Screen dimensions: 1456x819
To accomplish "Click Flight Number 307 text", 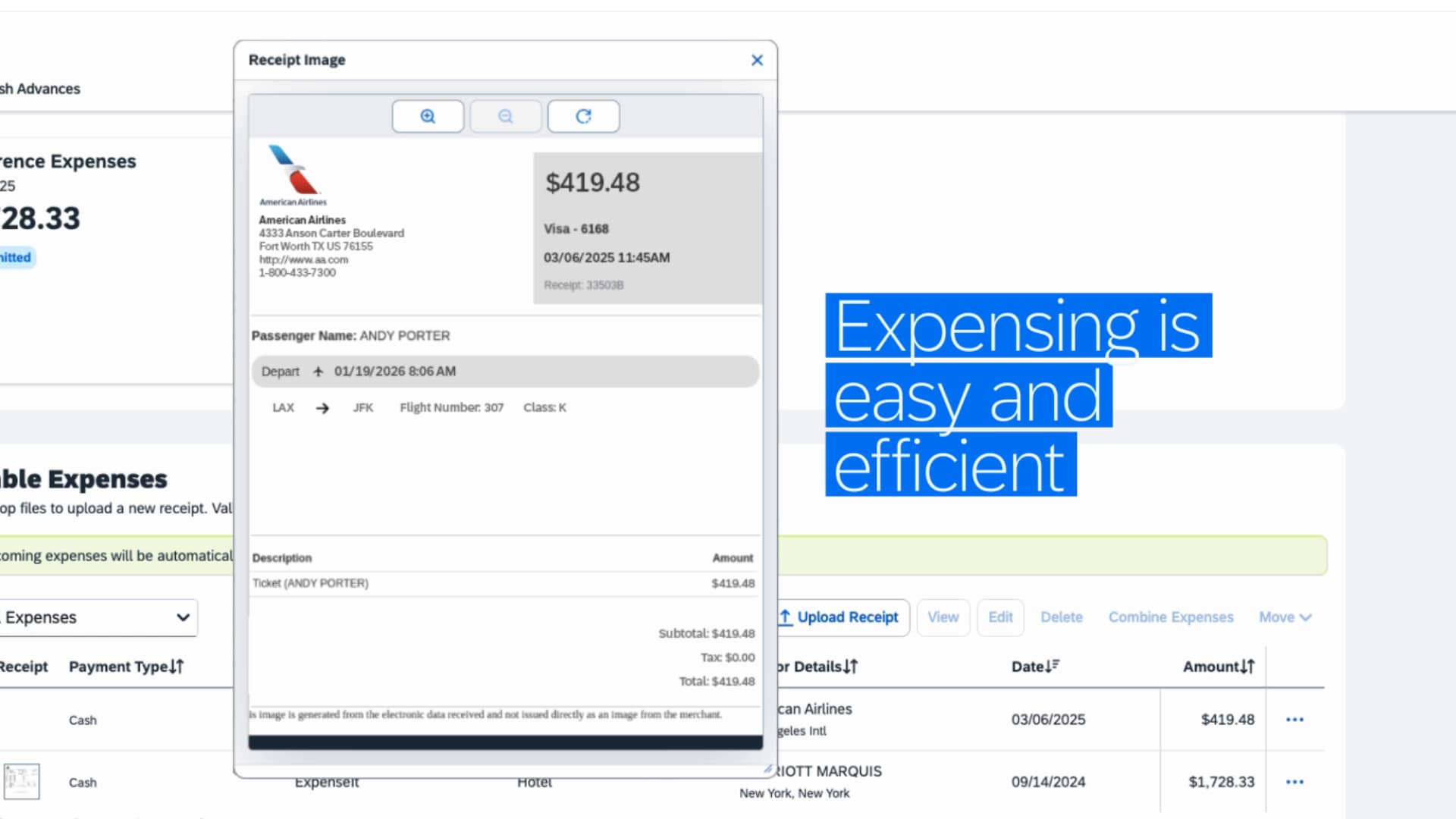I will coord(451,407).
